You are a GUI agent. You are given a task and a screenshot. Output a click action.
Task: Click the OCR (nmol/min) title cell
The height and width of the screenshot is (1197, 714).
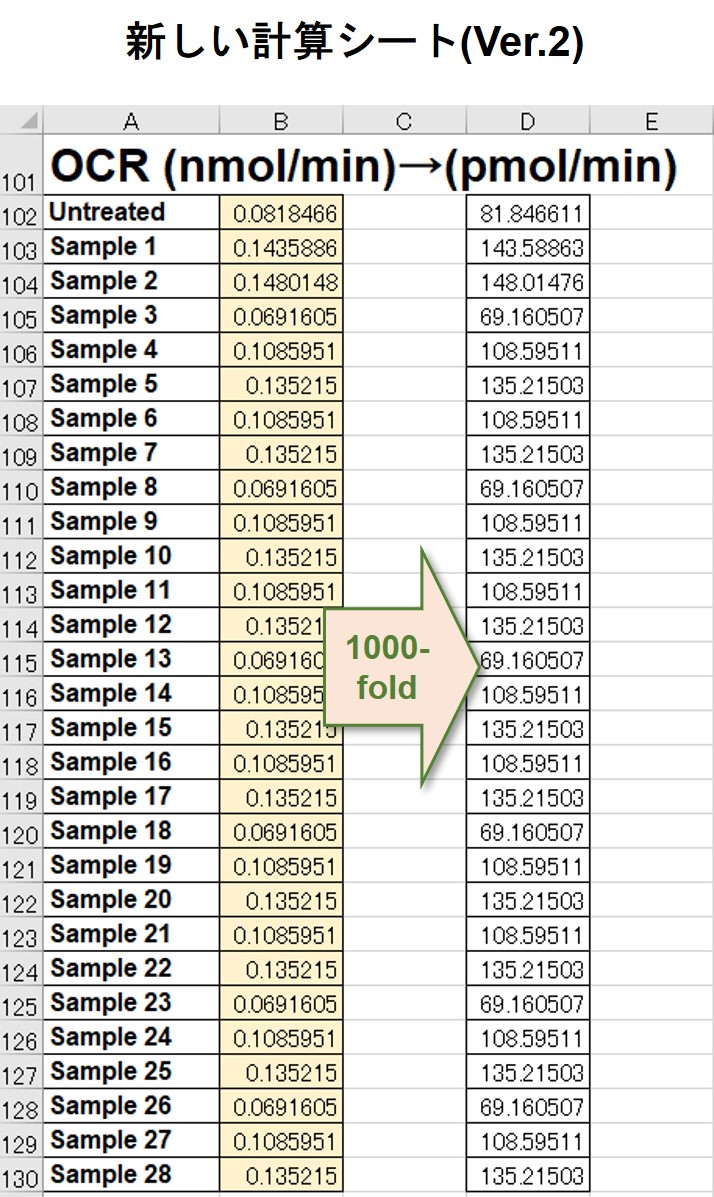point(363,165)
